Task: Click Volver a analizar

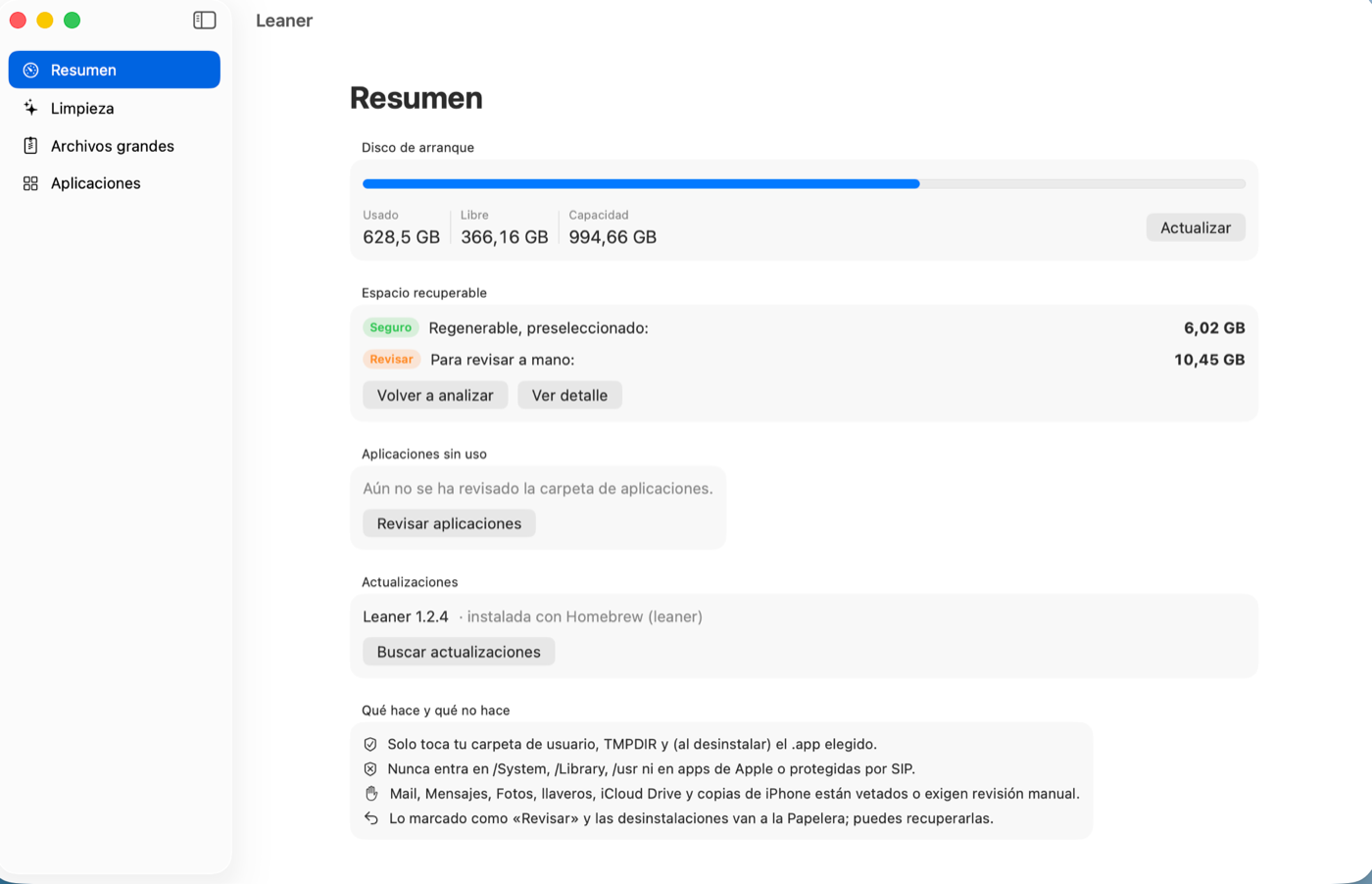Action: [435, 395]
